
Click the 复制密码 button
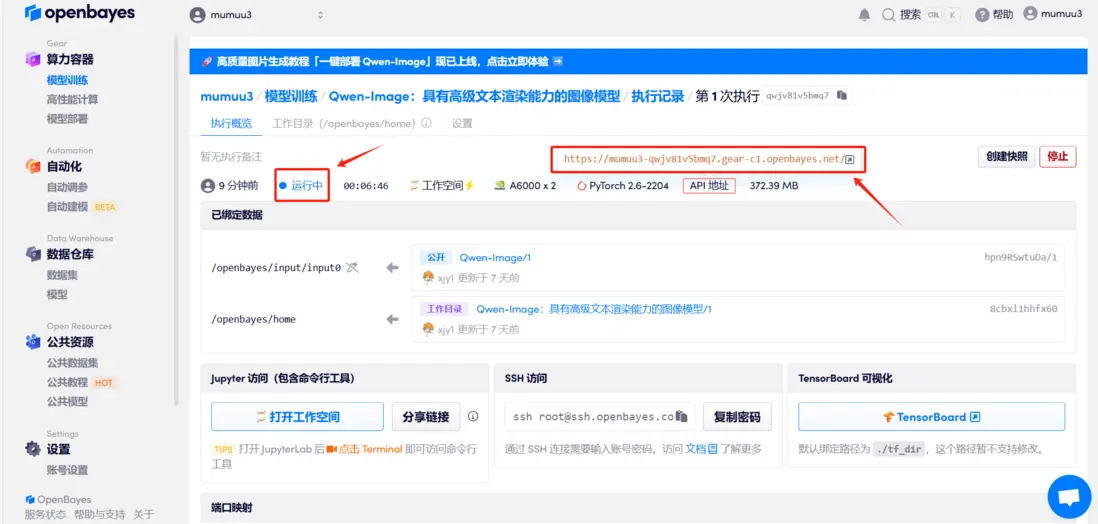pos(737,417)
